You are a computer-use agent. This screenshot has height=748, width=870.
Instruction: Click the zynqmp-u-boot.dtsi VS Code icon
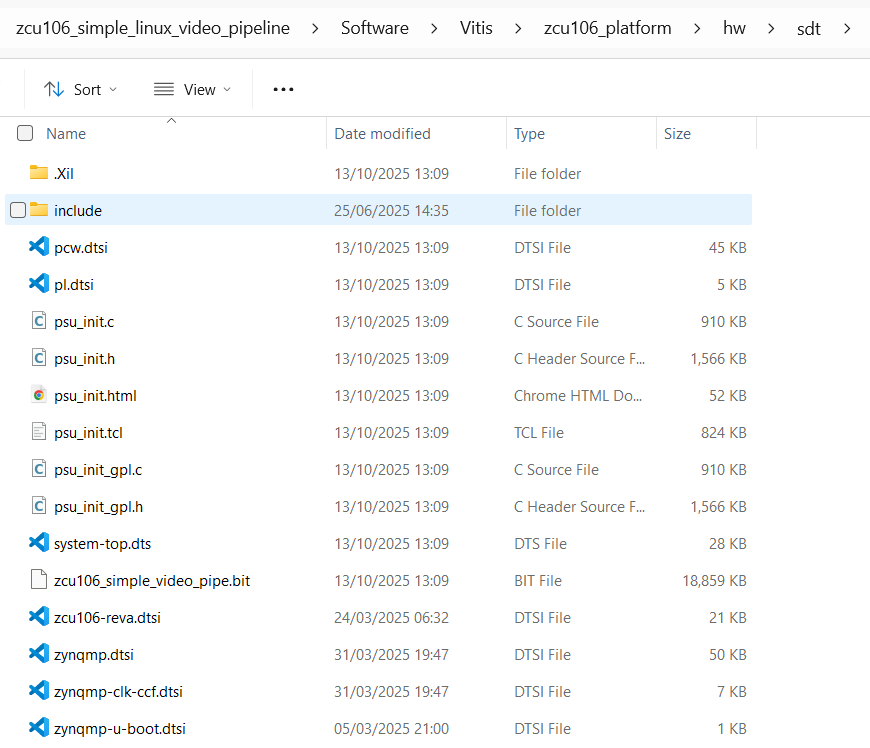point(39,728)
